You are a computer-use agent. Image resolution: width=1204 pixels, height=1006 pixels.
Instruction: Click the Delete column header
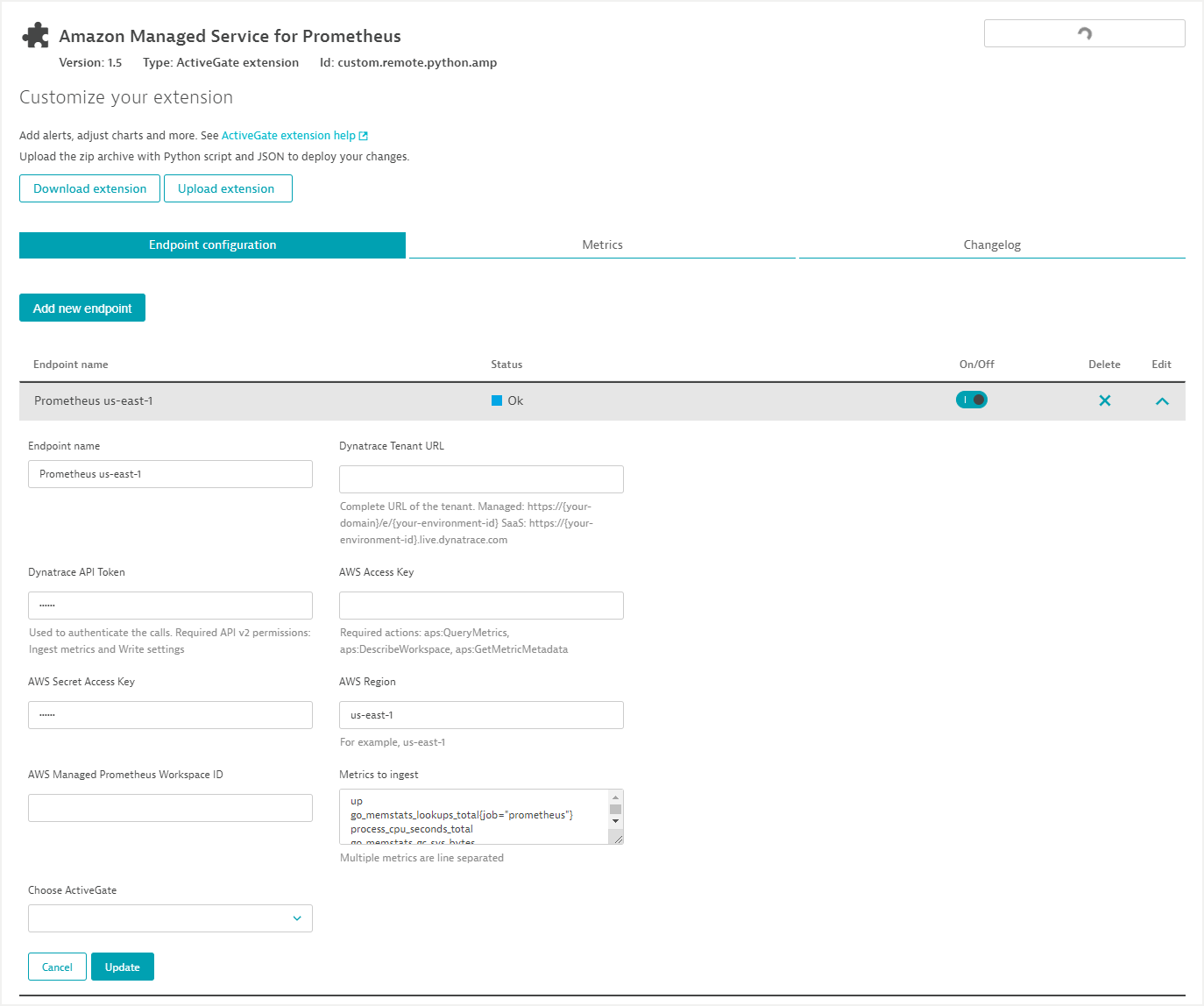(1104, 365)
